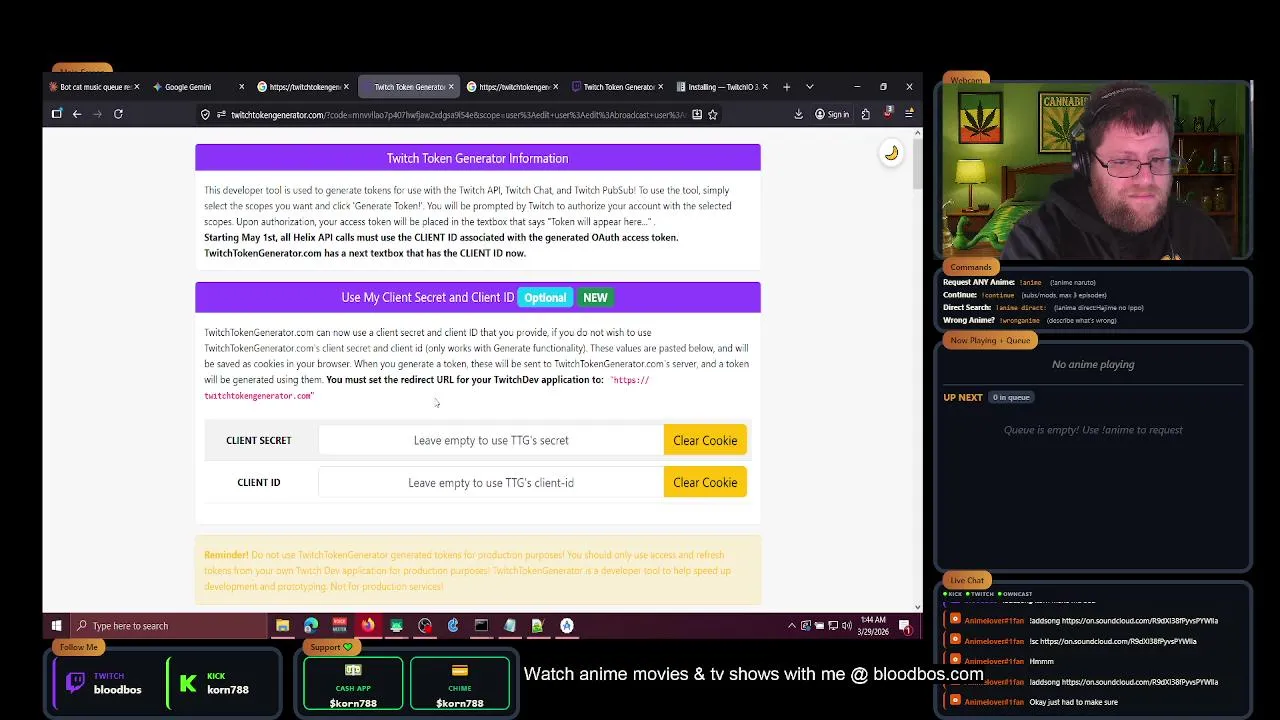
Task: Bookmark this page with the star
Action: coord(713,115)
